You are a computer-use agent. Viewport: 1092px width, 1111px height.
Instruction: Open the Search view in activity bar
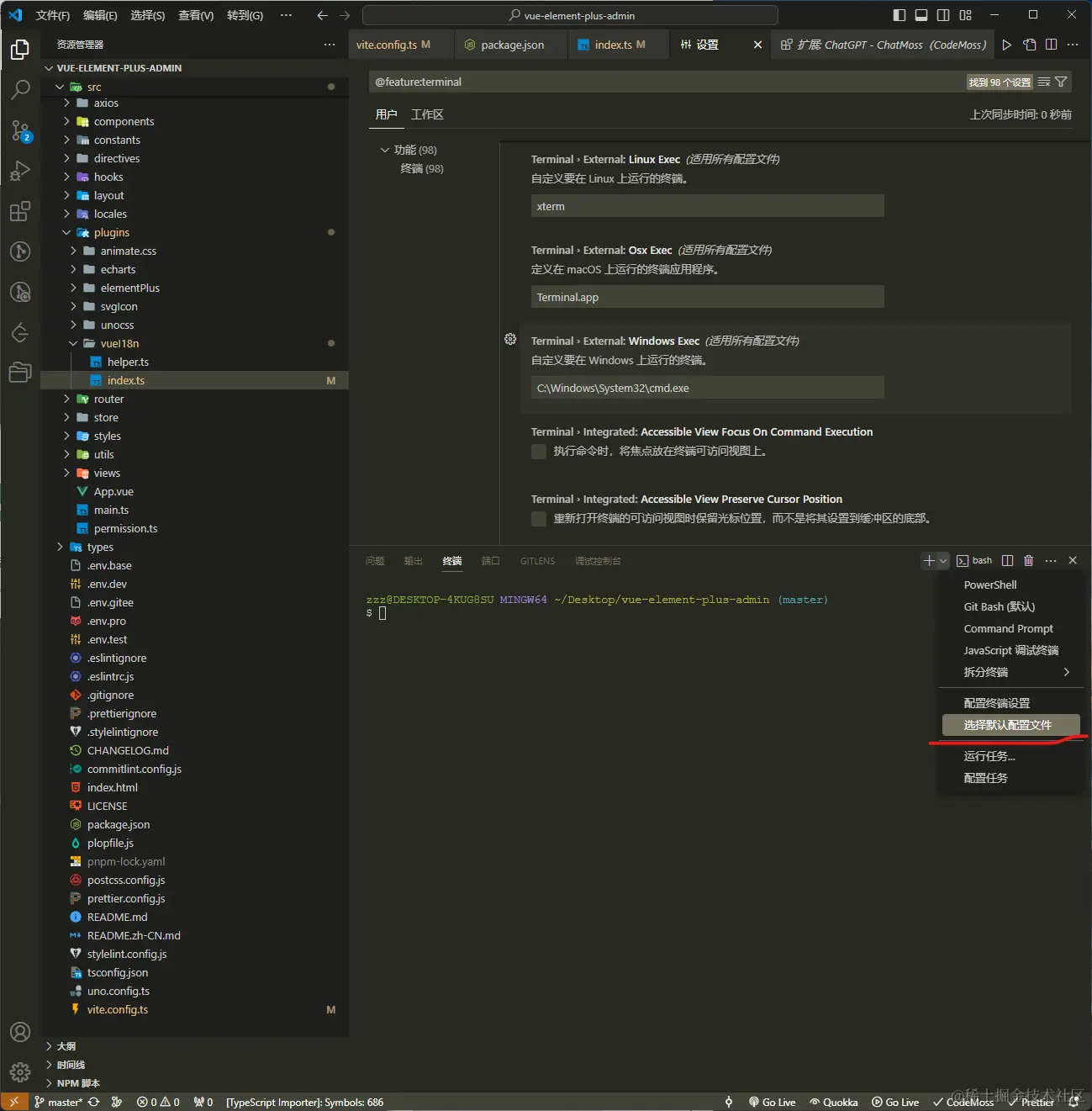(20, 89)
